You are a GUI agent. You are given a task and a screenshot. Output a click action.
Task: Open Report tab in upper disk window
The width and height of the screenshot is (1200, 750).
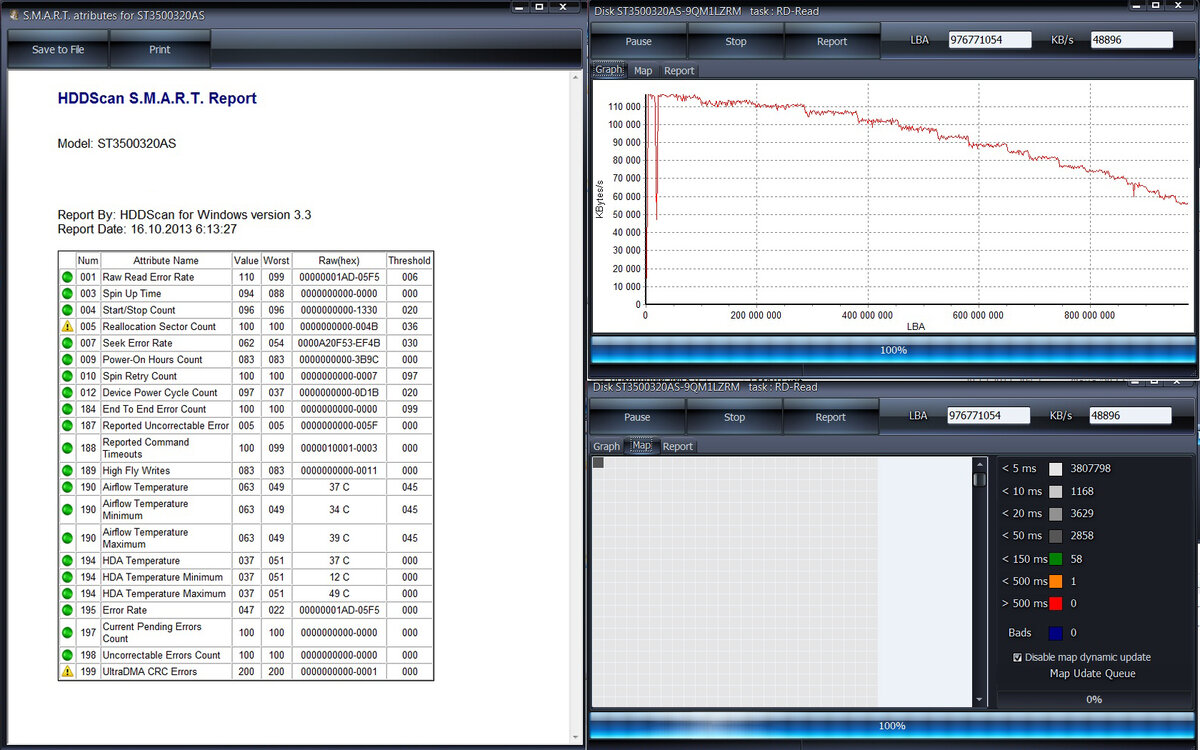(x=679, y=70)
